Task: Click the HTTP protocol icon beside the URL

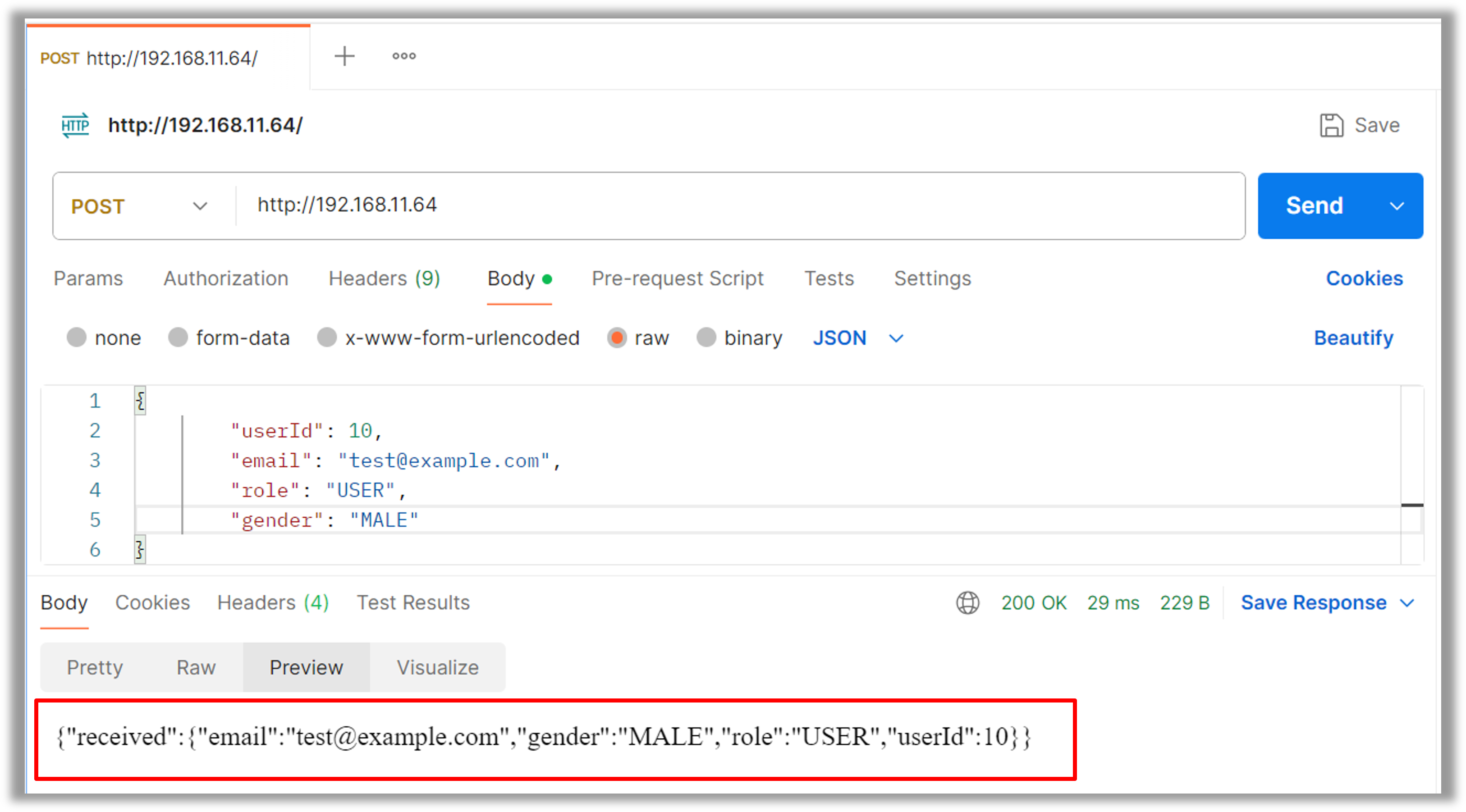Action: (x=74, y=125)
